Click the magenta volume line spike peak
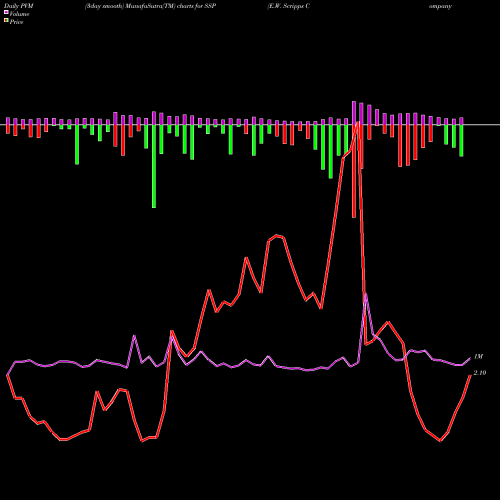The image size is (500, 500). coord(366,295)
